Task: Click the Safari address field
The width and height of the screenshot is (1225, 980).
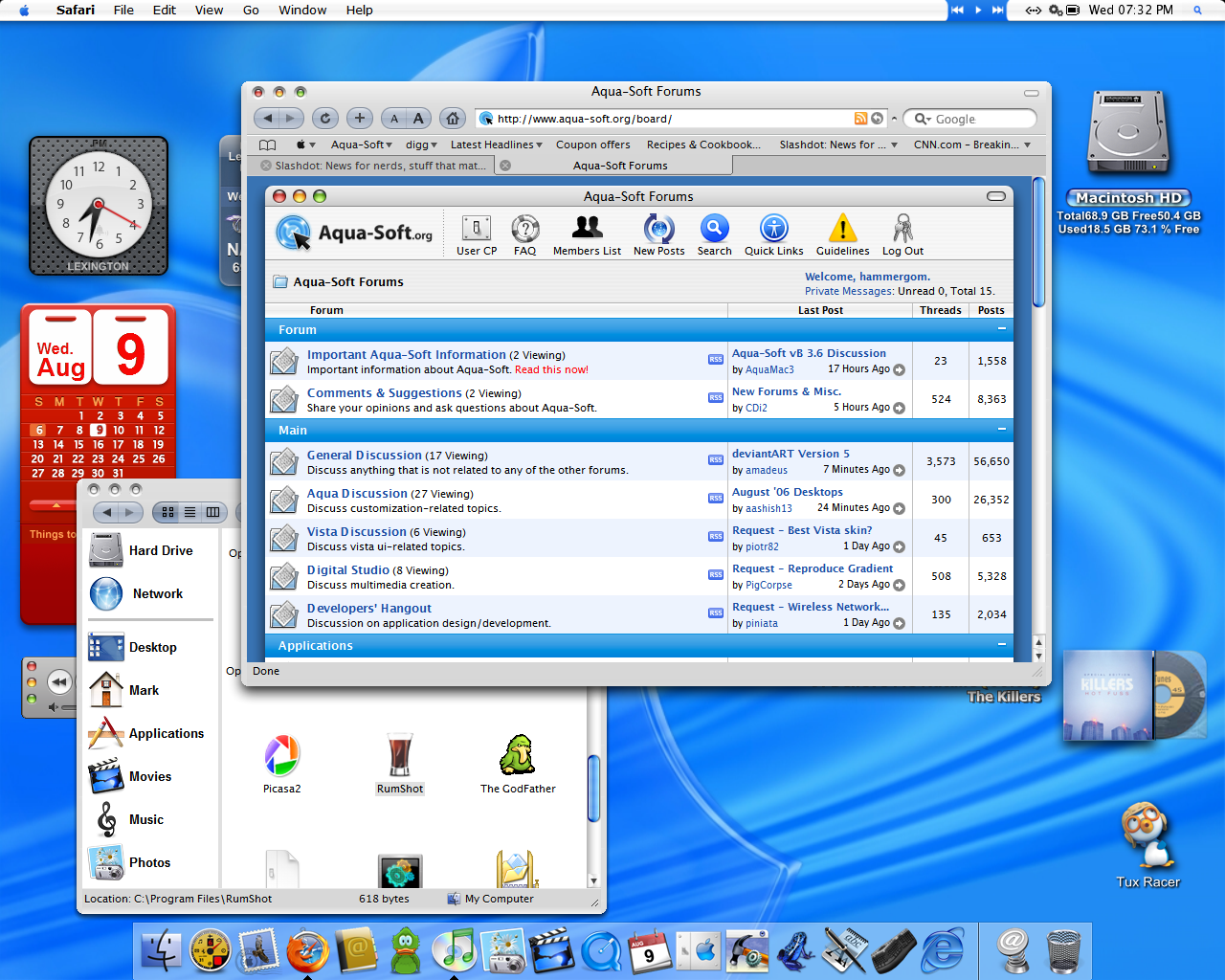Action: pyautogui.click(x=665, y=119)
